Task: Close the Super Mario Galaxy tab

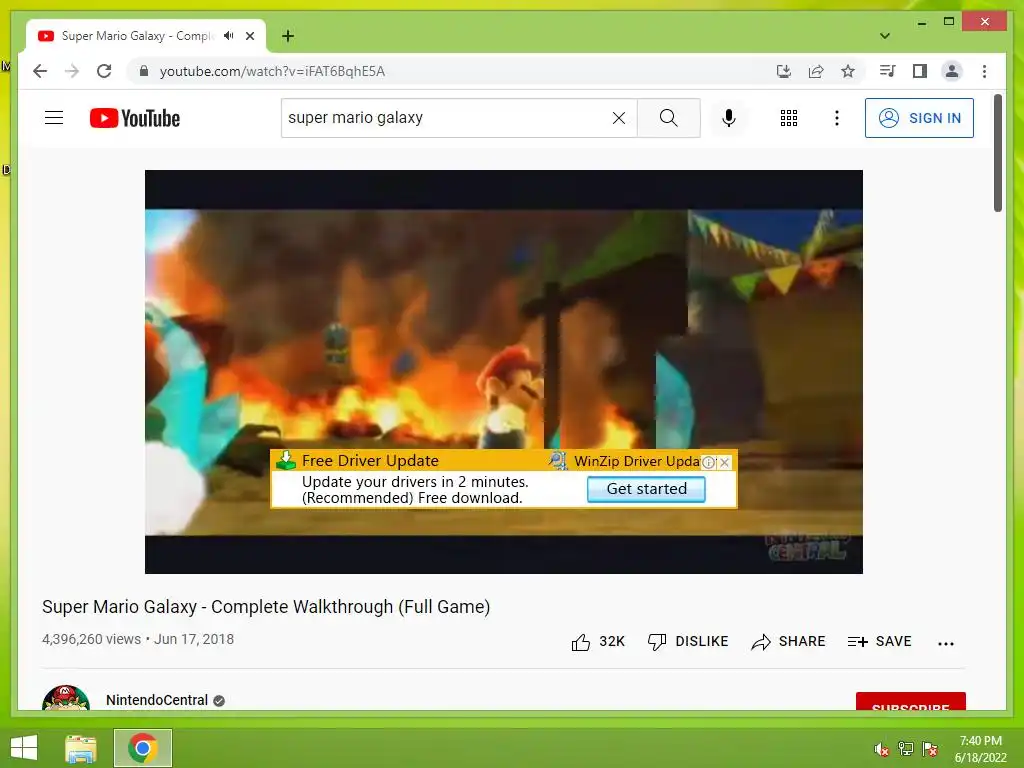Action: click(250, 36)
